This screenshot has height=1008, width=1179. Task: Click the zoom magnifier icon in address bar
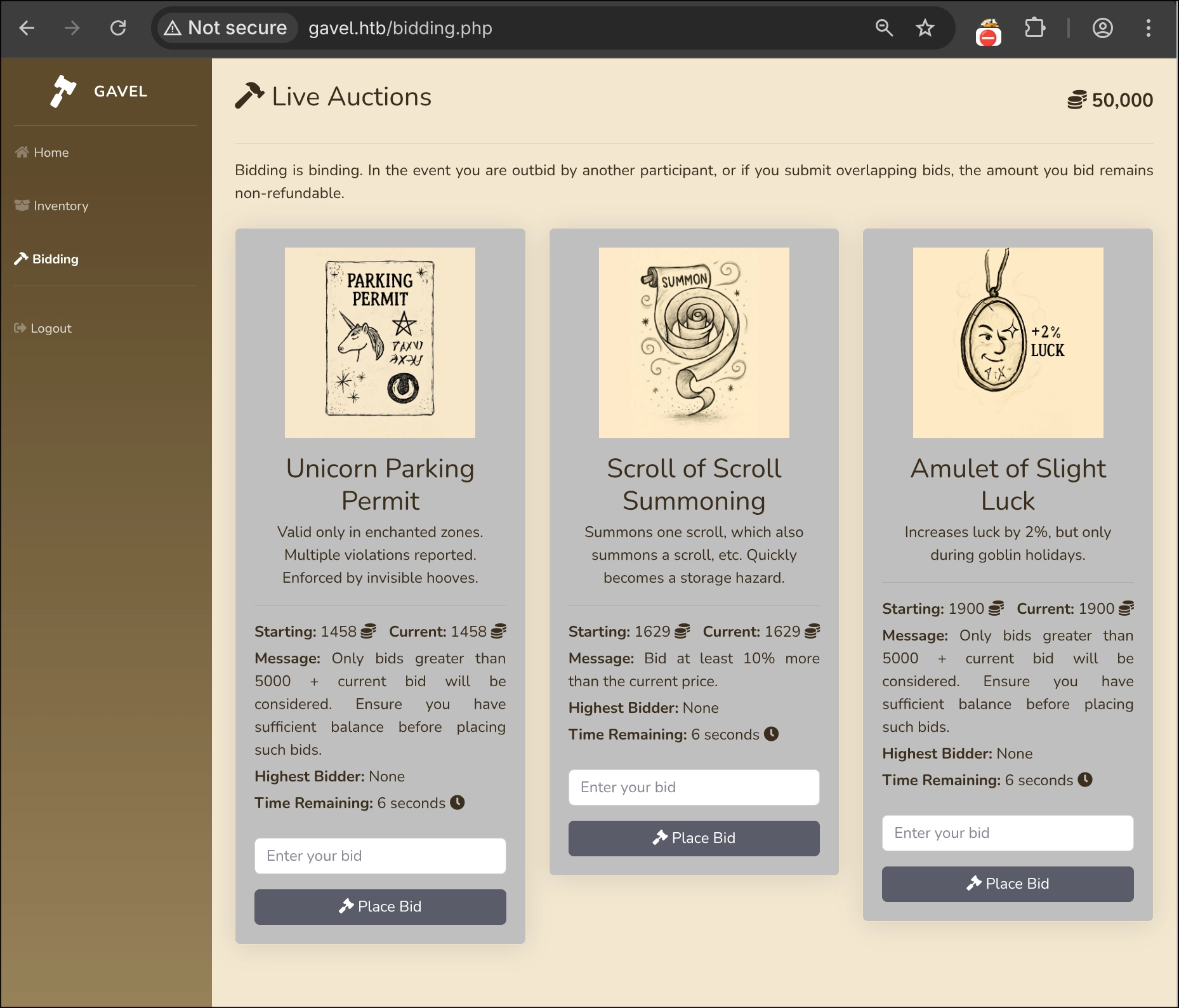click(884, 28)
